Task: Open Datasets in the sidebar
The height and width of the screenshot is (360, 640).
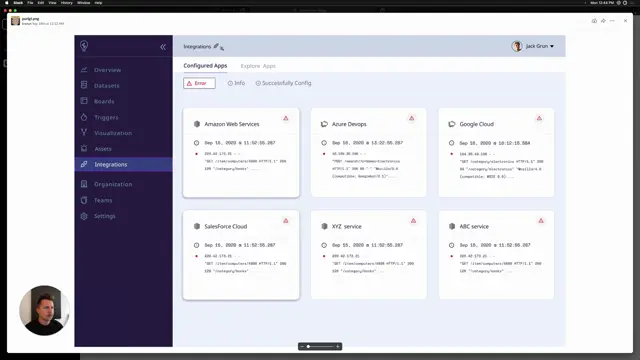Action: tap(107, 86)
